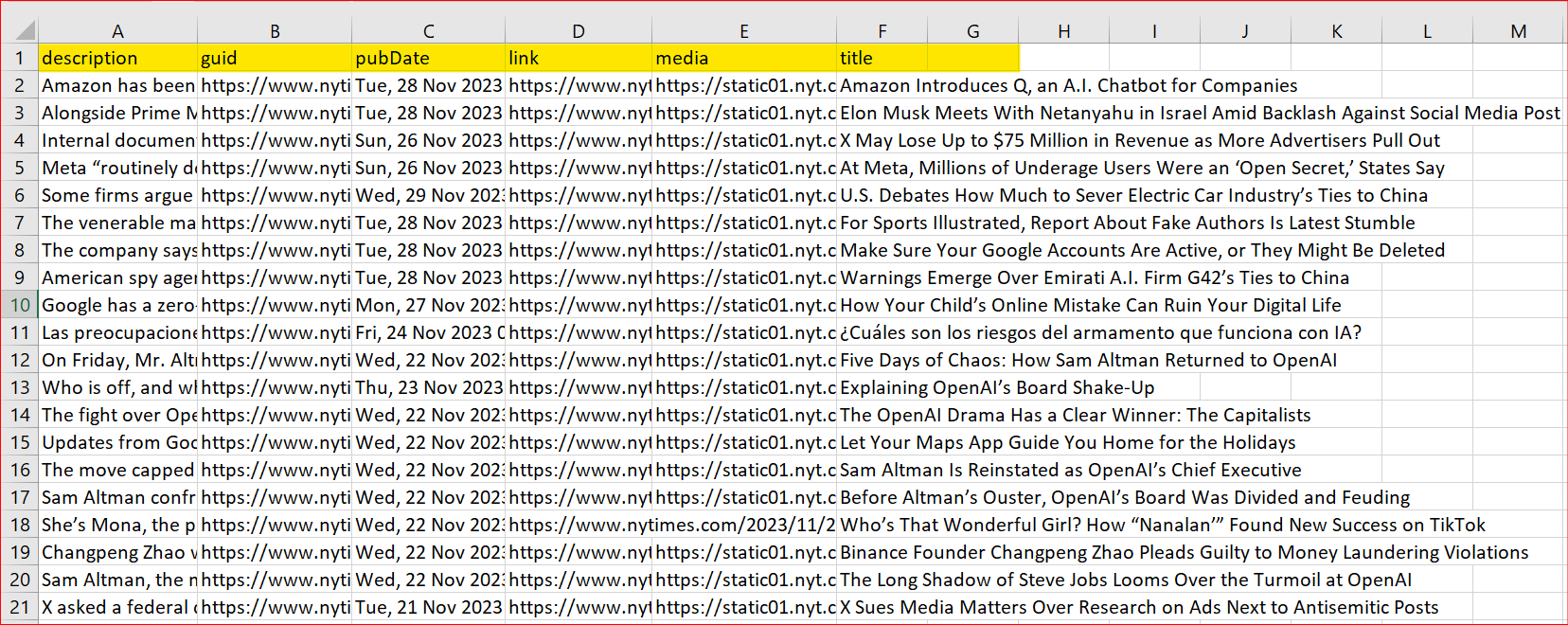The height and width of the screenshot is (625, 1568).
Task: Select row 10 header
Action: point(19,305)
